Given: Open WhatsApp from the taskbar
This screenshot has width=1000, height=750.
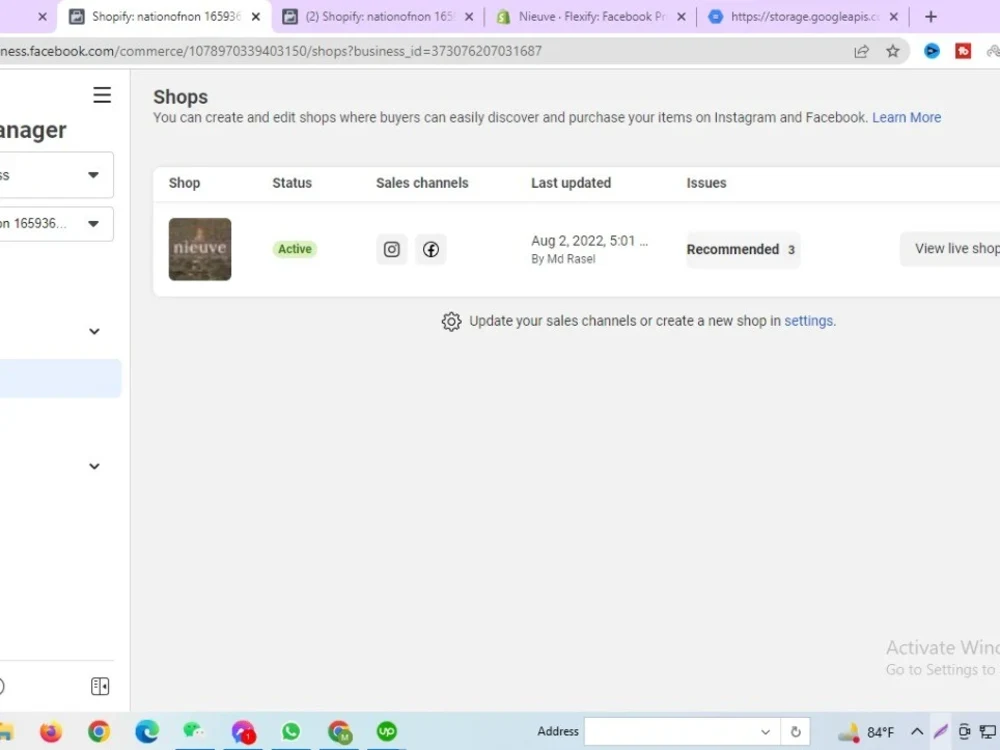Looking at the screenshot, I should tap(291, 732).
